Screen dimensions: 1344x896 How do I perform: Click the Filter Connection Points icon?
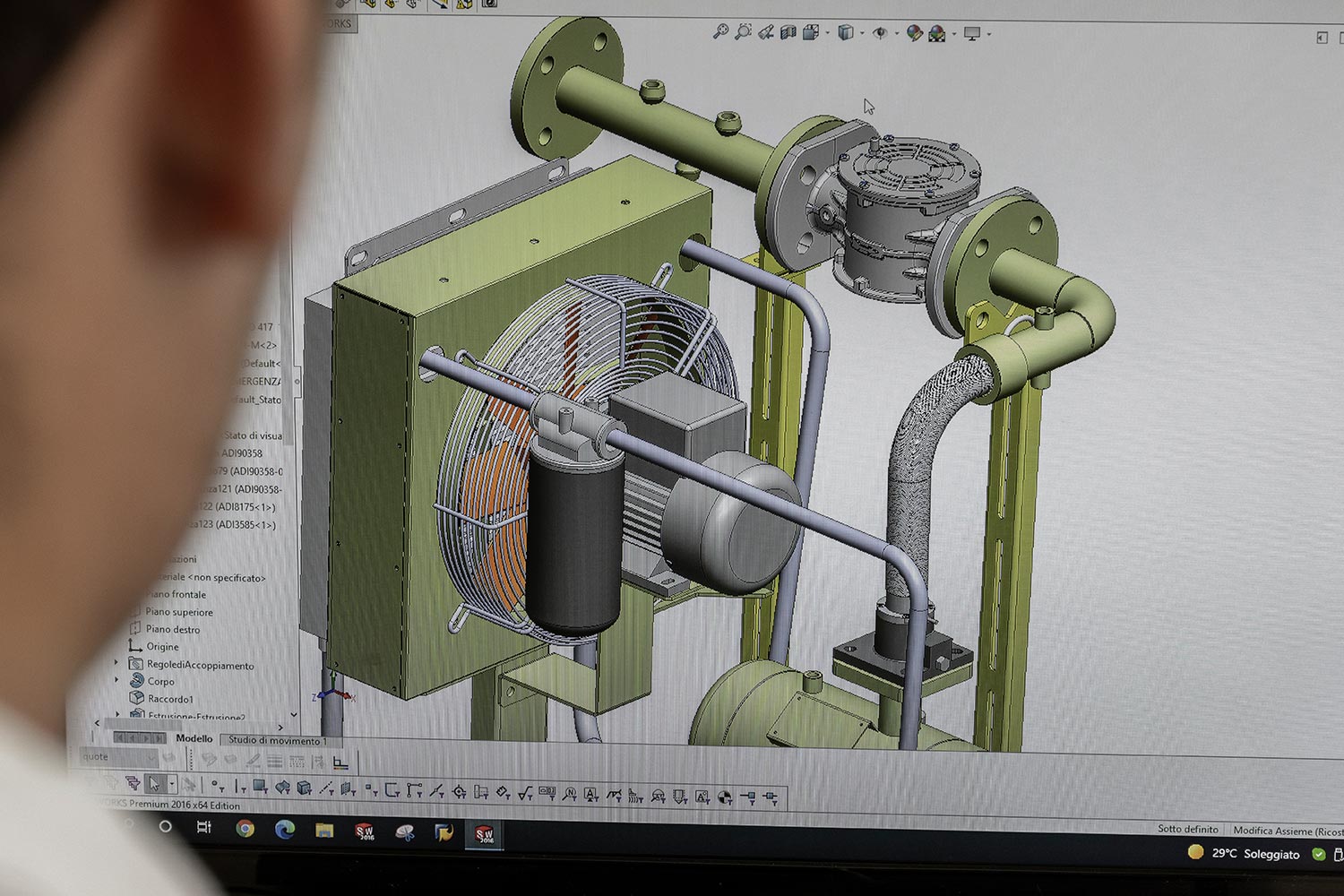[x=747, y=797]
